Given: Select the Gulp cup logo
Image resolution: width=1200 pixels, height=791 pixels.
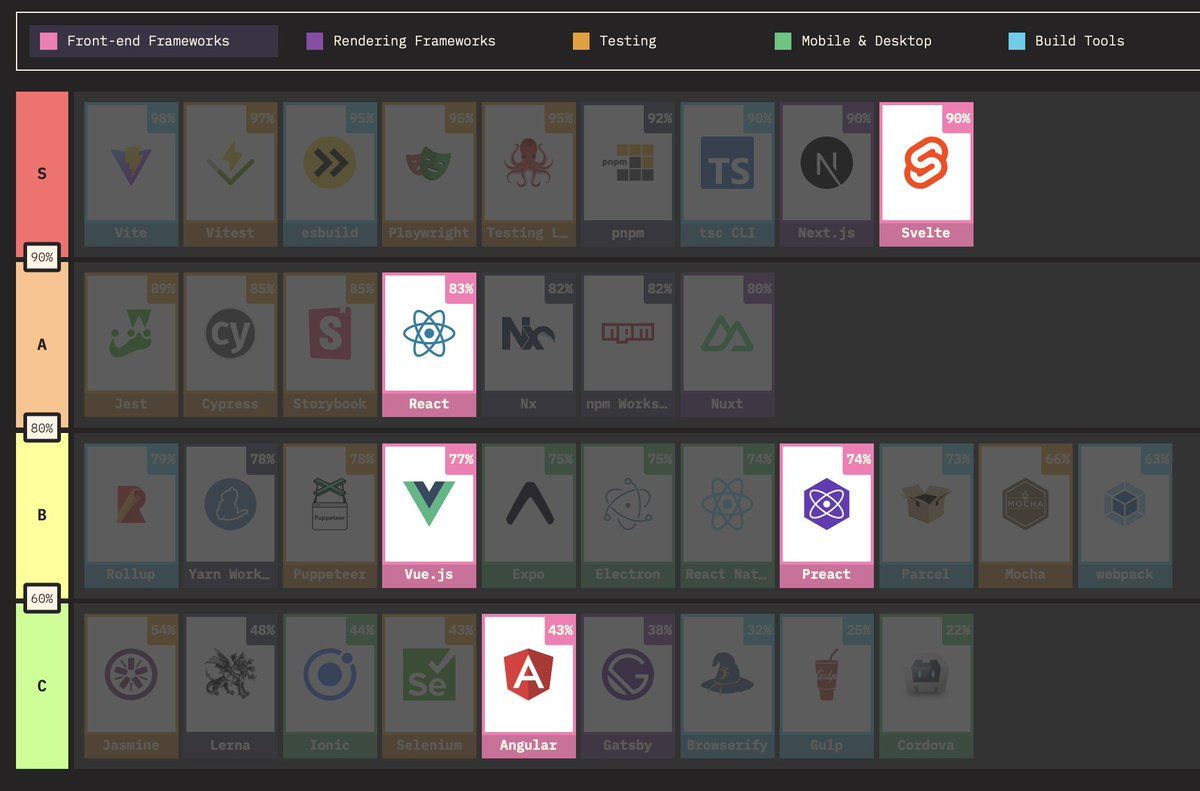Looking at the screenshot, I should [826, 675].
